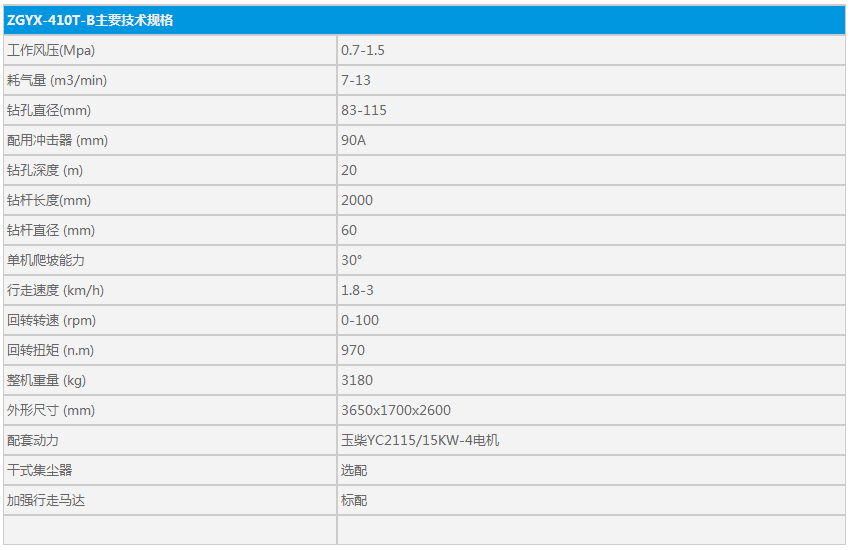Click 选配 in the 干式集尘器 row

[x=354, y=470]
